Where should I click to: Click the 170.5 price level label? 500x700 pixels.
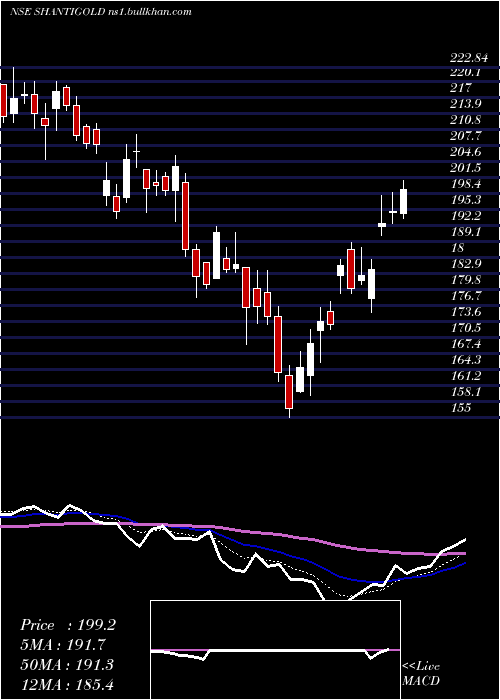point(466,329)
